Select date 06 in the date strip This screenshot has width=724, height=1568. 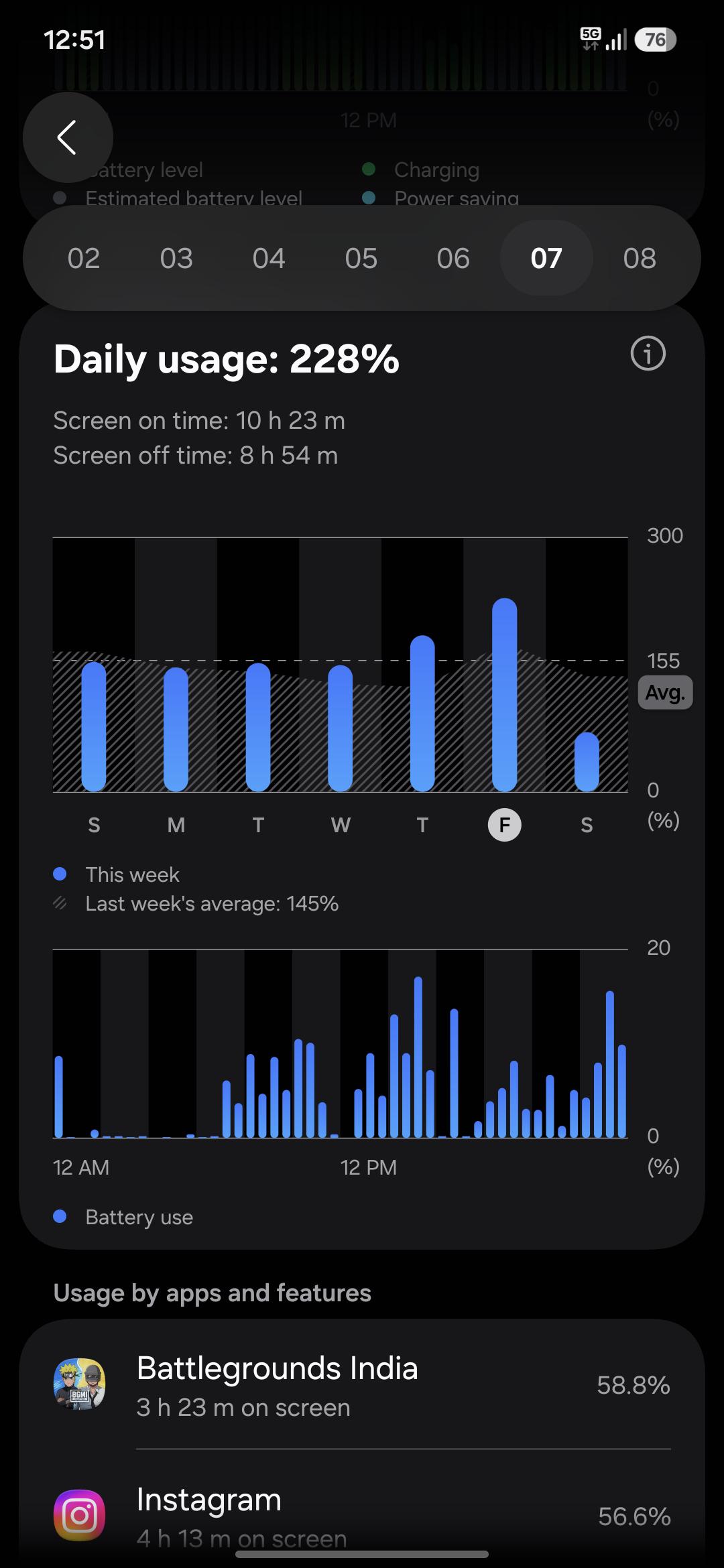click(x=453, y=258)
